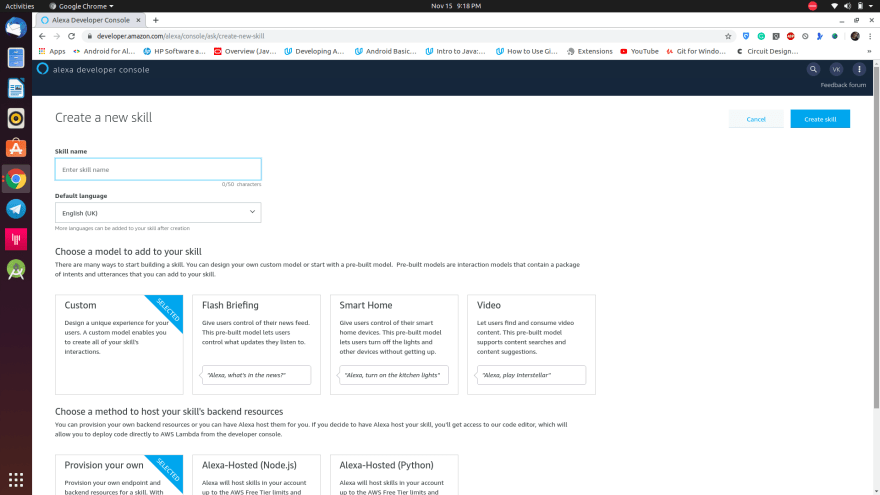This screenshot has height=495, width=880.
Task: Open the Feedback forum link
Action: coord(843,85)
